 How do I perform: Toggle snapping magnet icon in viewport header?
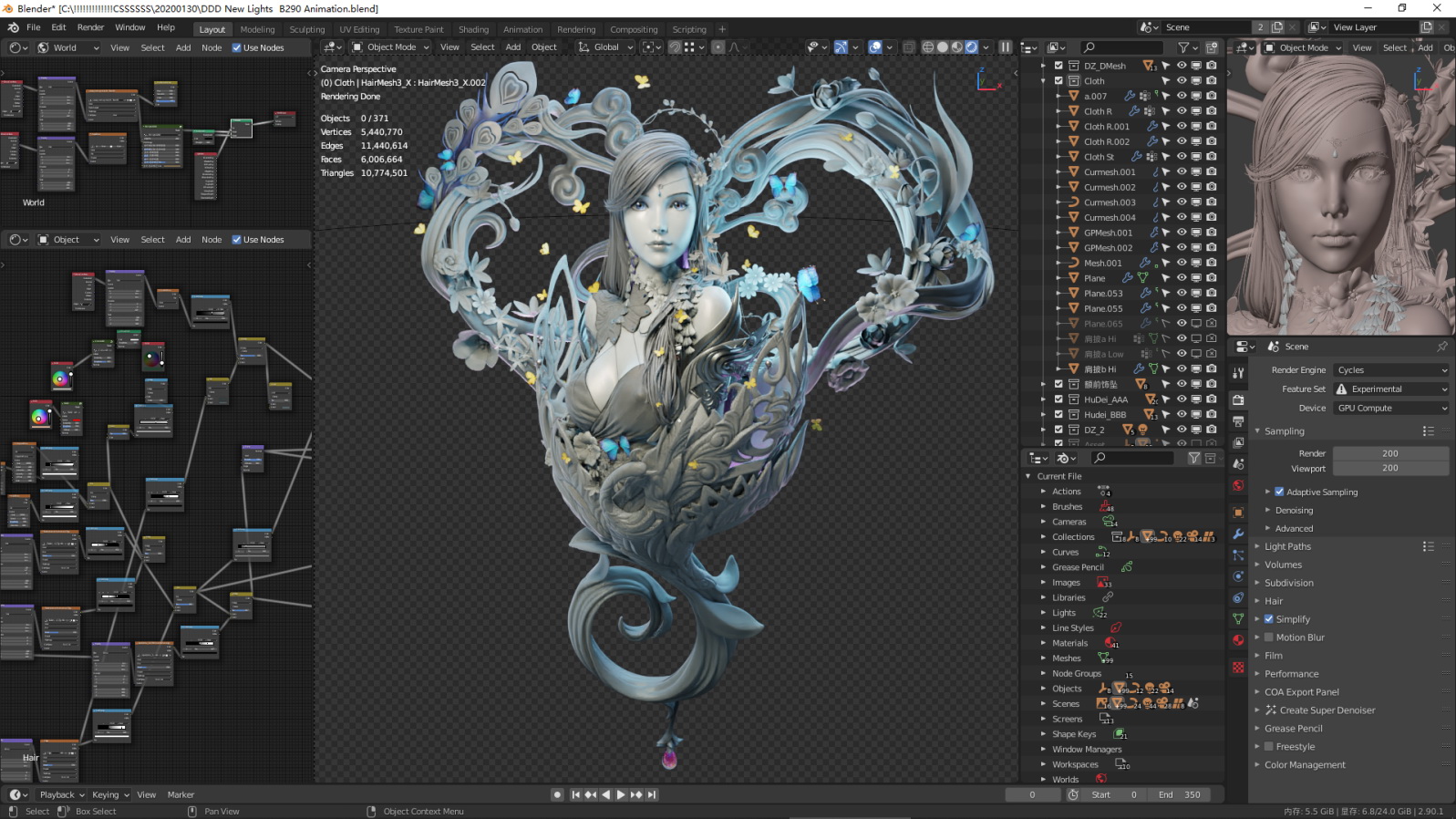675,47
